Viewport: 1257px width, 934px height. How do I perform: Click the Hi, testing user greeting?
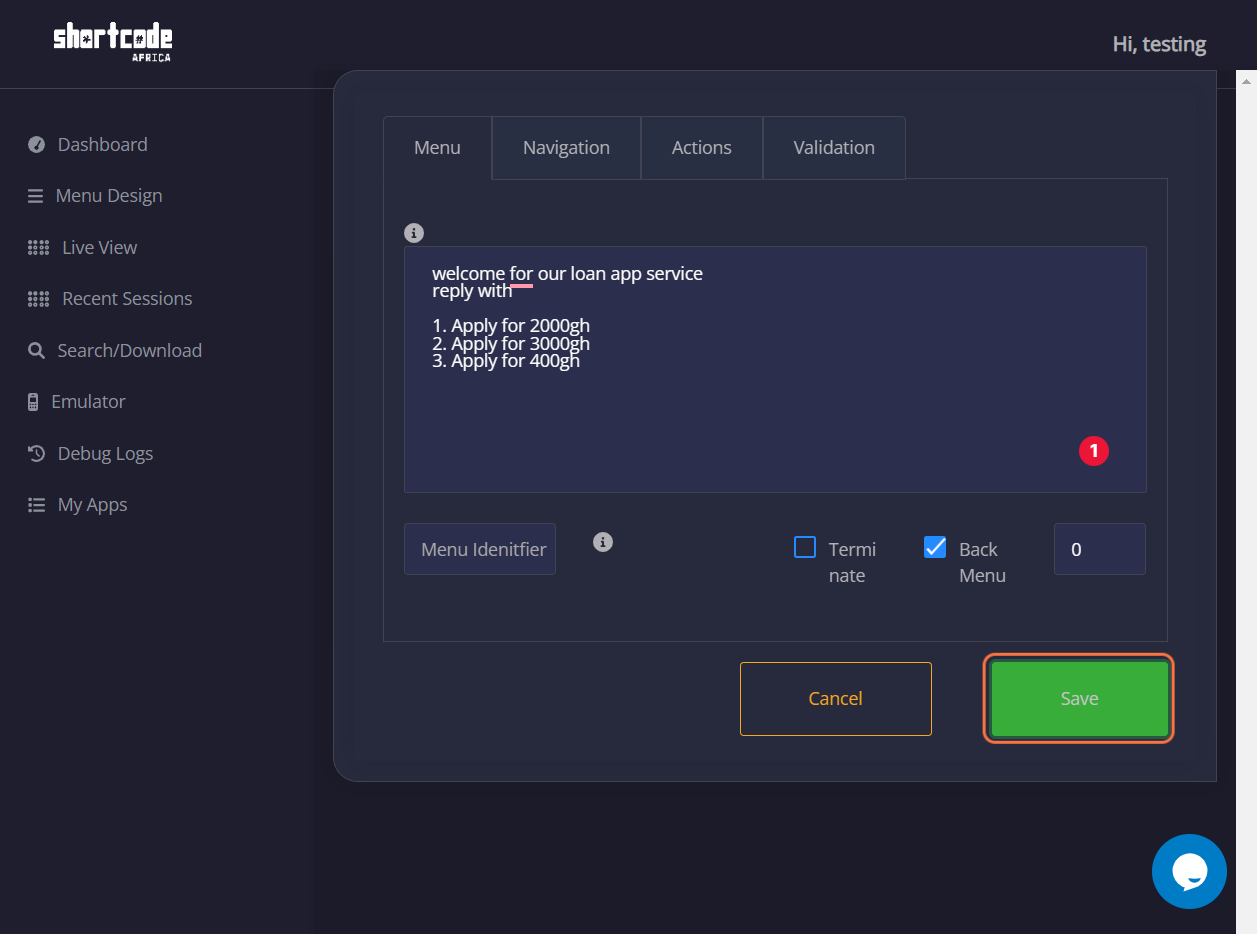(1159, 44)
